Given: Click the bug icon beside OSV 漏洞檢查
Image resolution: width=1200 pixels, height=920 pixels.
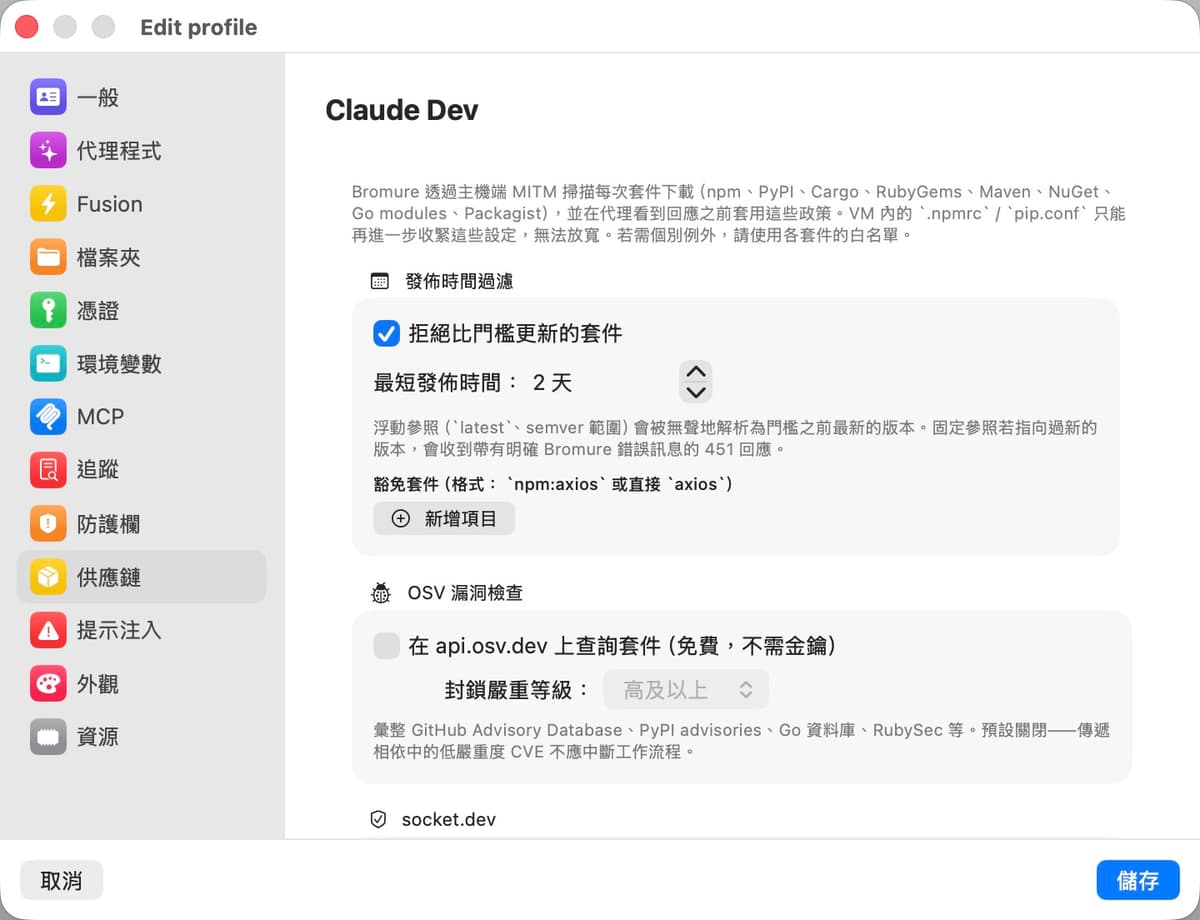Looking at the screenshot, I should pyautogui.click(x=380, y=593).
